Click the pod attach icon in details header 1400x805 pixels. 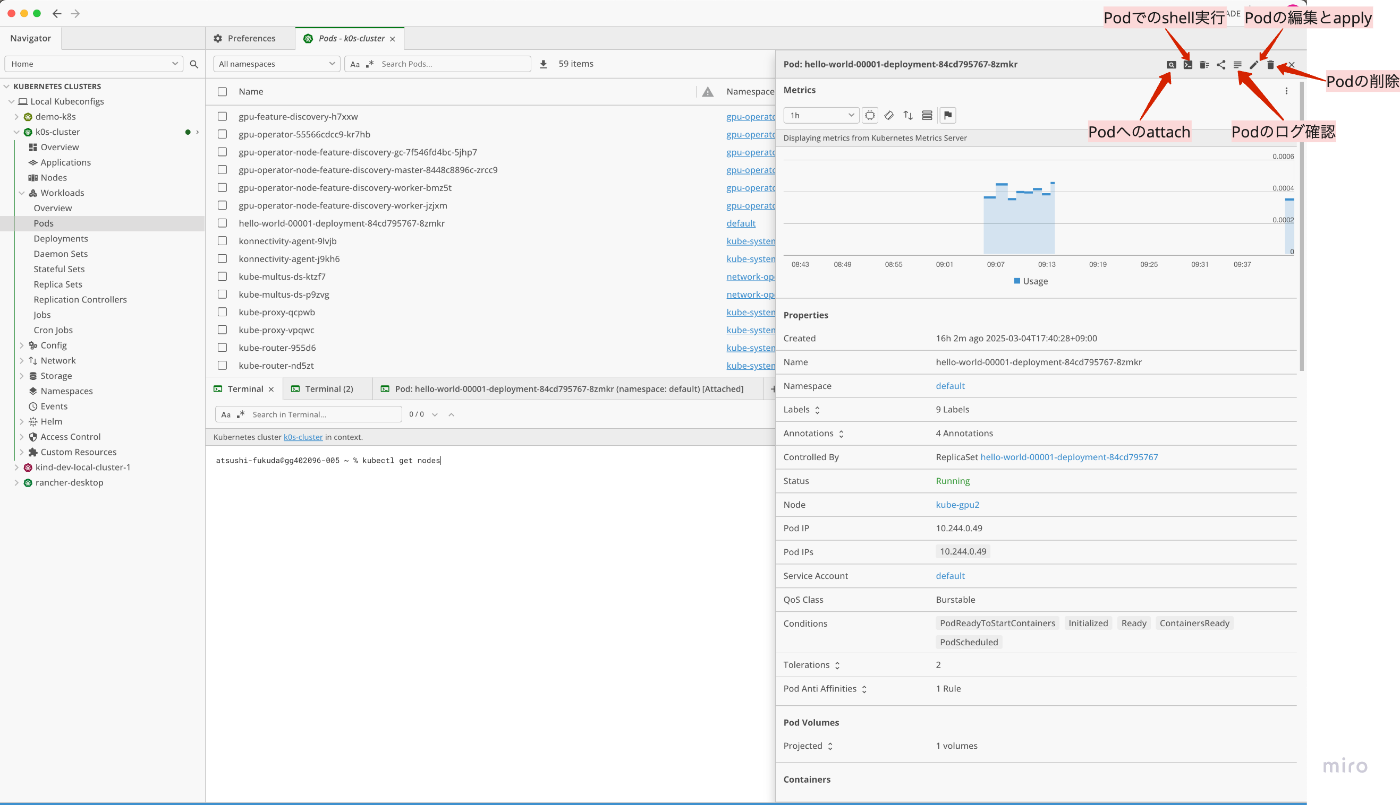tap(1171, 64)
